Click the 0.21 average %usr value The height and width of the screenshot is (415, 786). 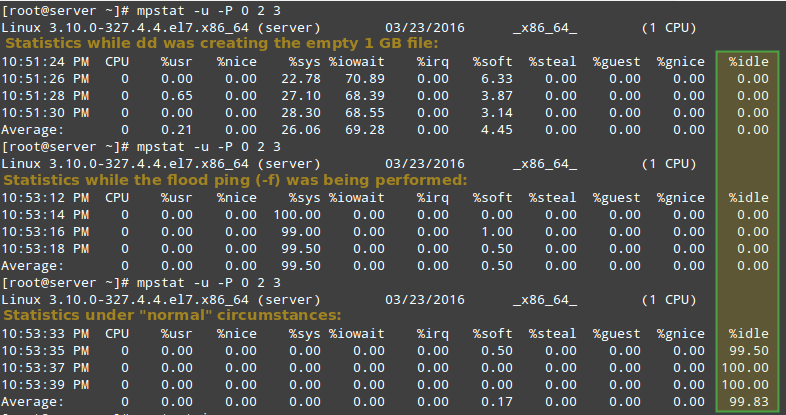(x=178, y=129)
